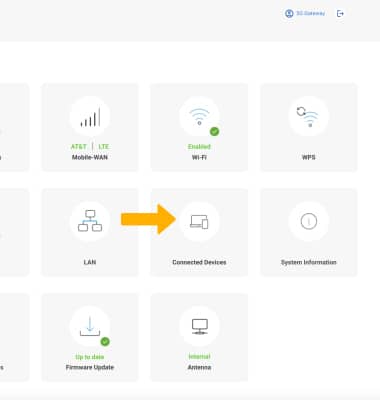Click the "Wi-Fi" card label
This screenshot has width=380, height=400.
(199, 157)
